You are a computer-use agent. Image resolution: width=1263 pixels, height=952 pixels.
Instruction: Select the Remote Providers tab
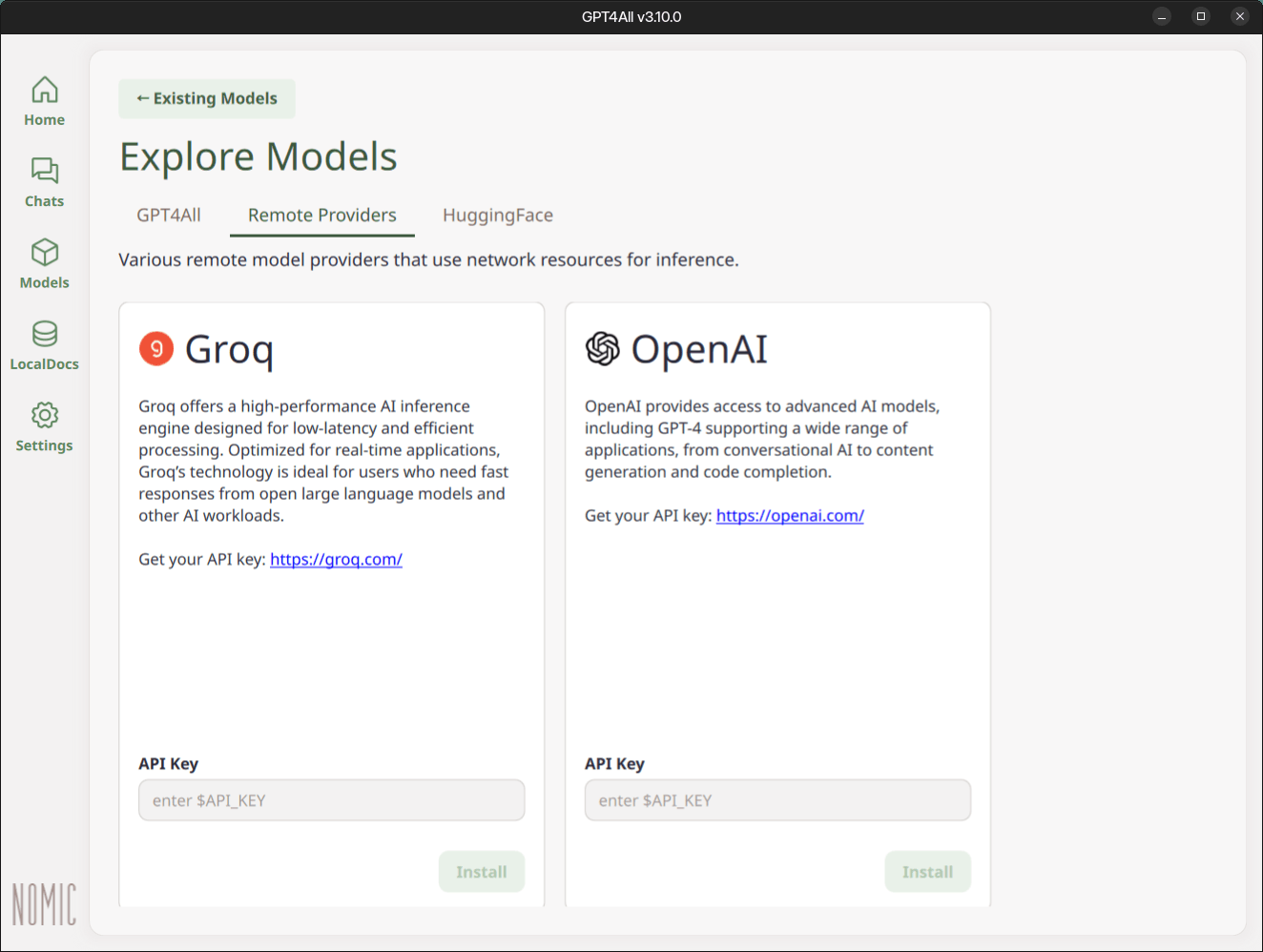(x=322, y=216)
